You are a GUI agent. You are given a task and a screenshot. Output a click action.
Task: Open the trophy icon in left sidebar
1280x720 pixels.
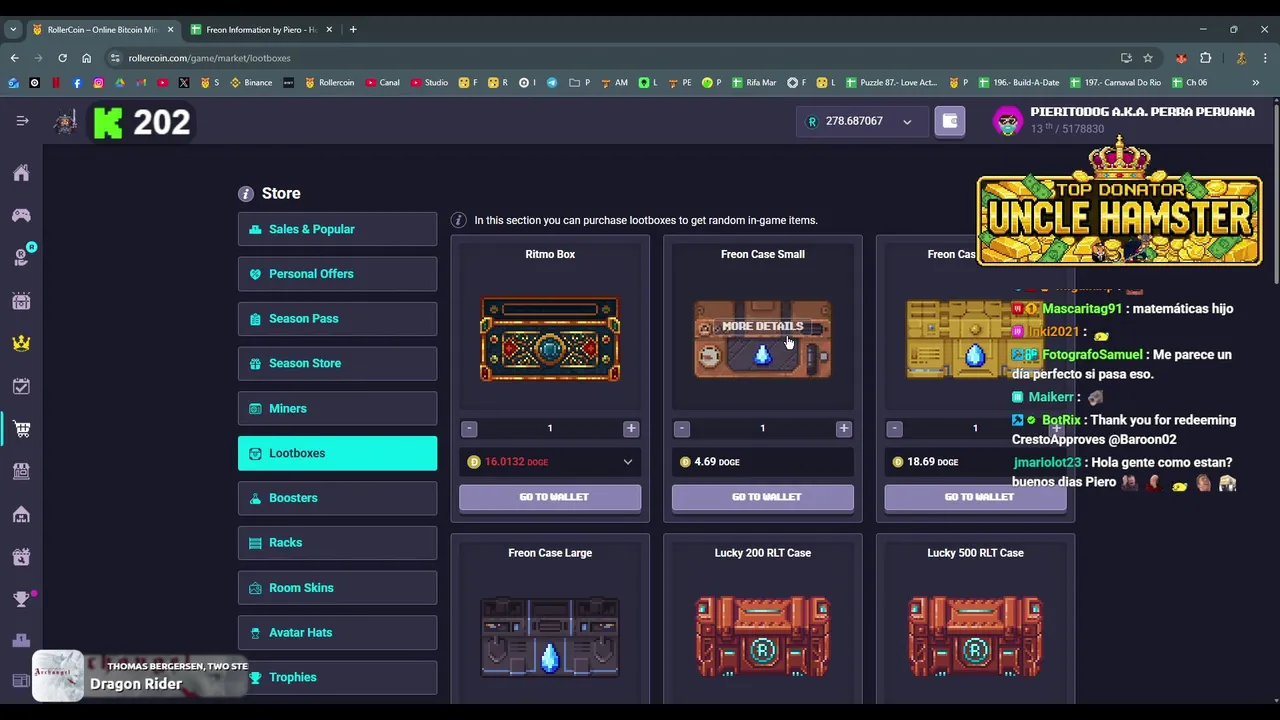(21, 599)
